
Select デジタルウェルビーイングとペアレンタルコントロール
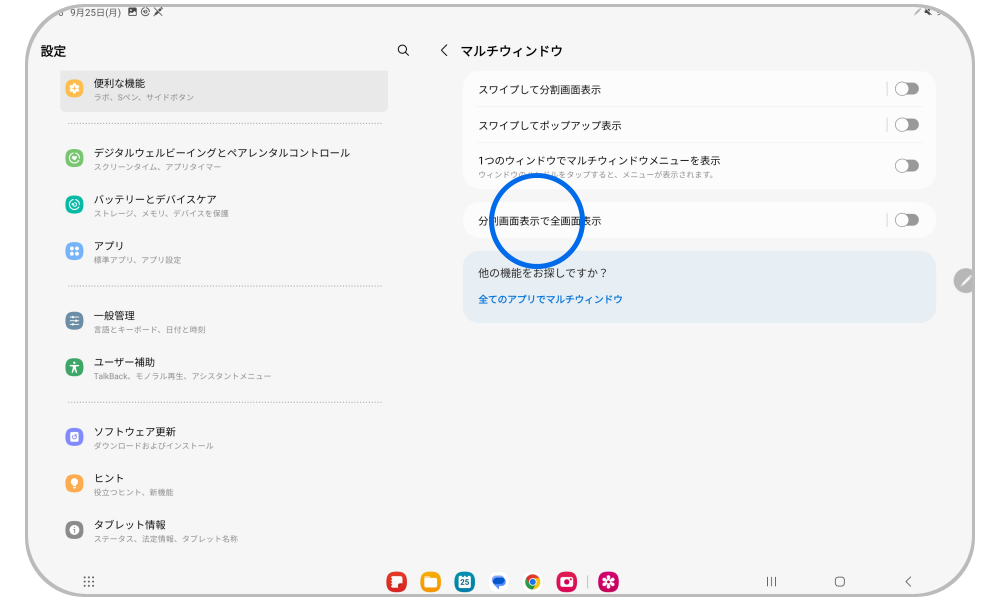point(224,159)
